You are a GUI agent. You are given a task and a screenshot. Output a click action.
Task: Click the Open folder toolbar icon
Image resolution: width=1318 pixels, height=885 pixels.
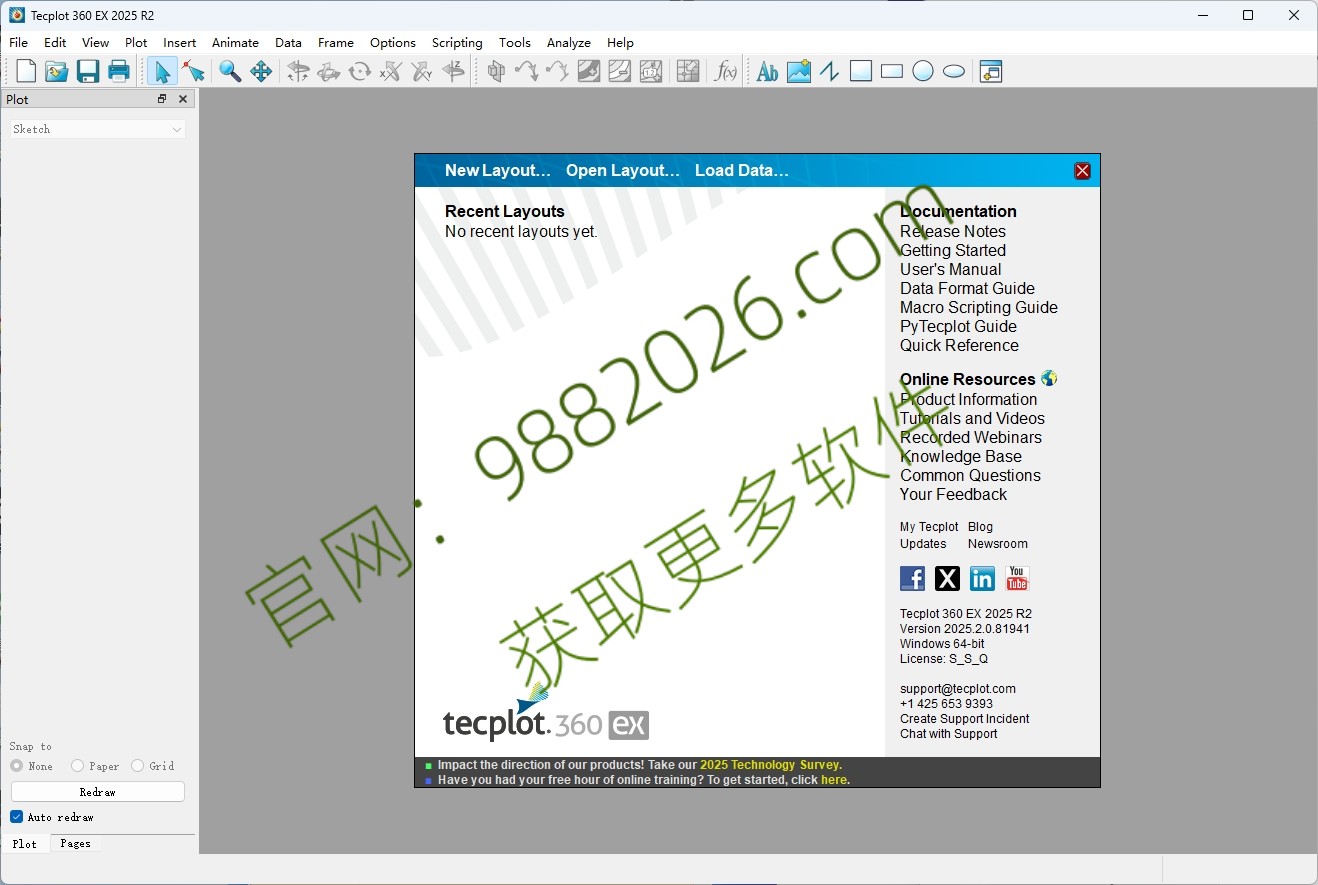(x=57, y=71)
